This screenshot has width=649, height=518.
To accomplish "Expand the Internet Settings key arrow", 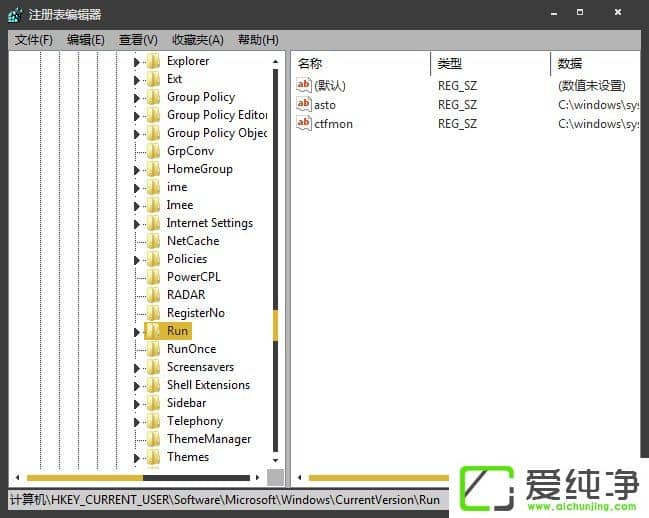I will pyautogui.click(x=137, y=224).
